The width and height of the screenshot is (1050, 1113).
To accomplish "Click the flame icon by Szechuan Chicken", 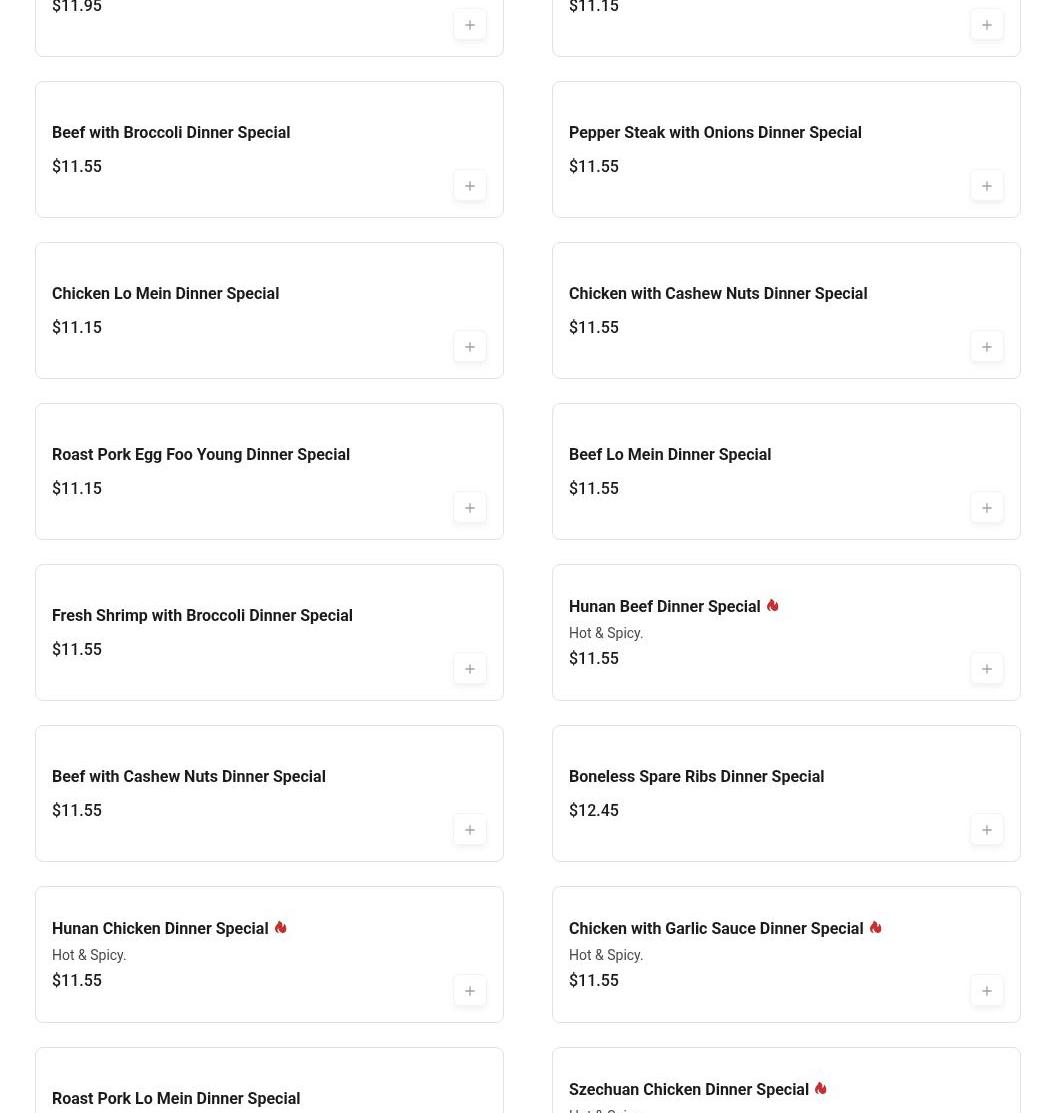I will pos(820,1089).
